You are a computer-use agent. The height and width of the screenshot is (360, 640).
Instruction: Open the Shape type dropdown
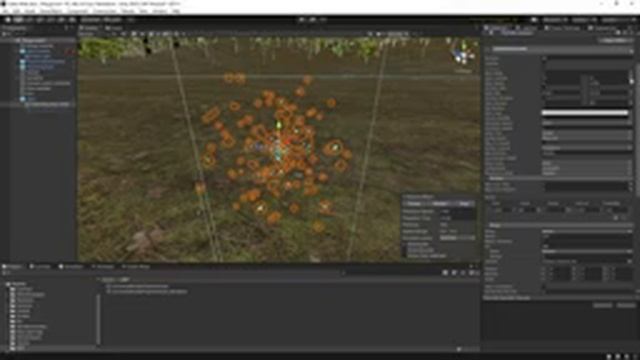pos(587,231)
